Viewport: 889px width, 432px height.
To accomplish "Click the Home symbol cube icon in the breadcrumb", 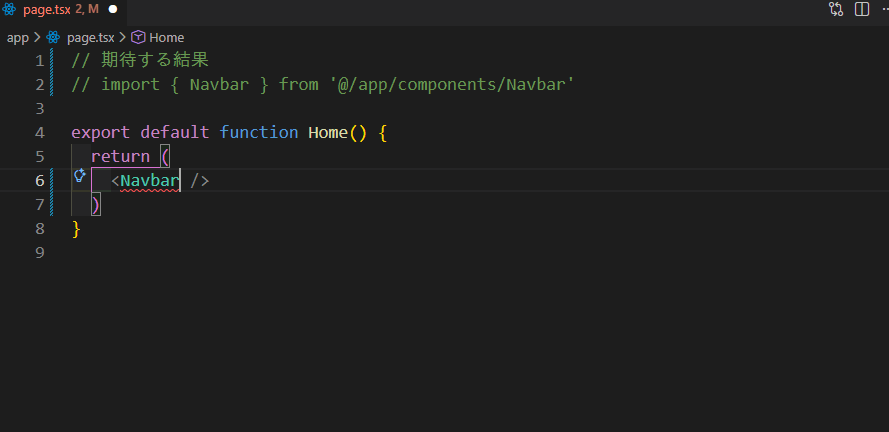I will [138, 37].
